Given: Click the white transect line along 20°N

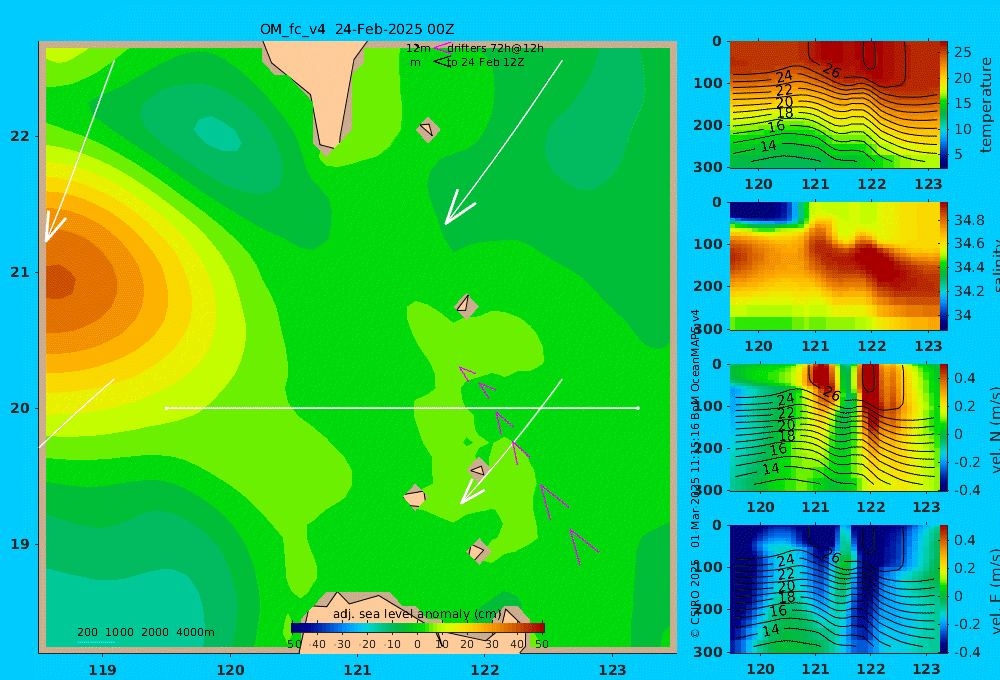Looking at the screenshot, I should (x=402, y=408).
